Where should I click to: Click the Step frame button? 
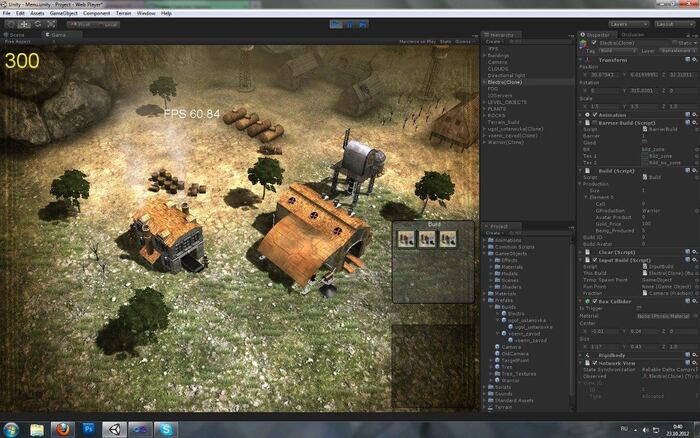pyautogui.click(x=362, y=25)
